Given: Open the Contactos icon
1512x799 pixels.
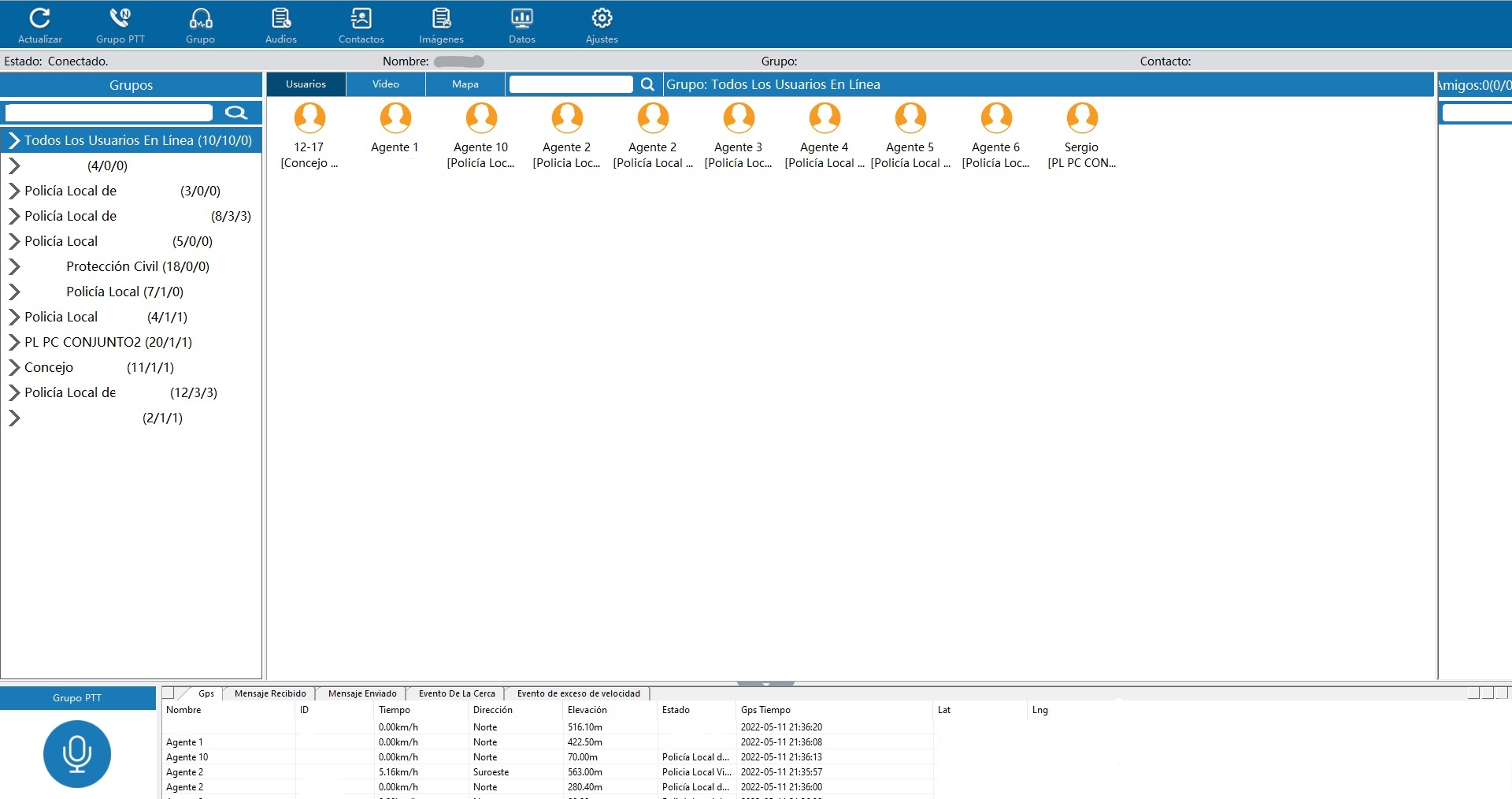Looking at the screenshot, I should 361,18.
